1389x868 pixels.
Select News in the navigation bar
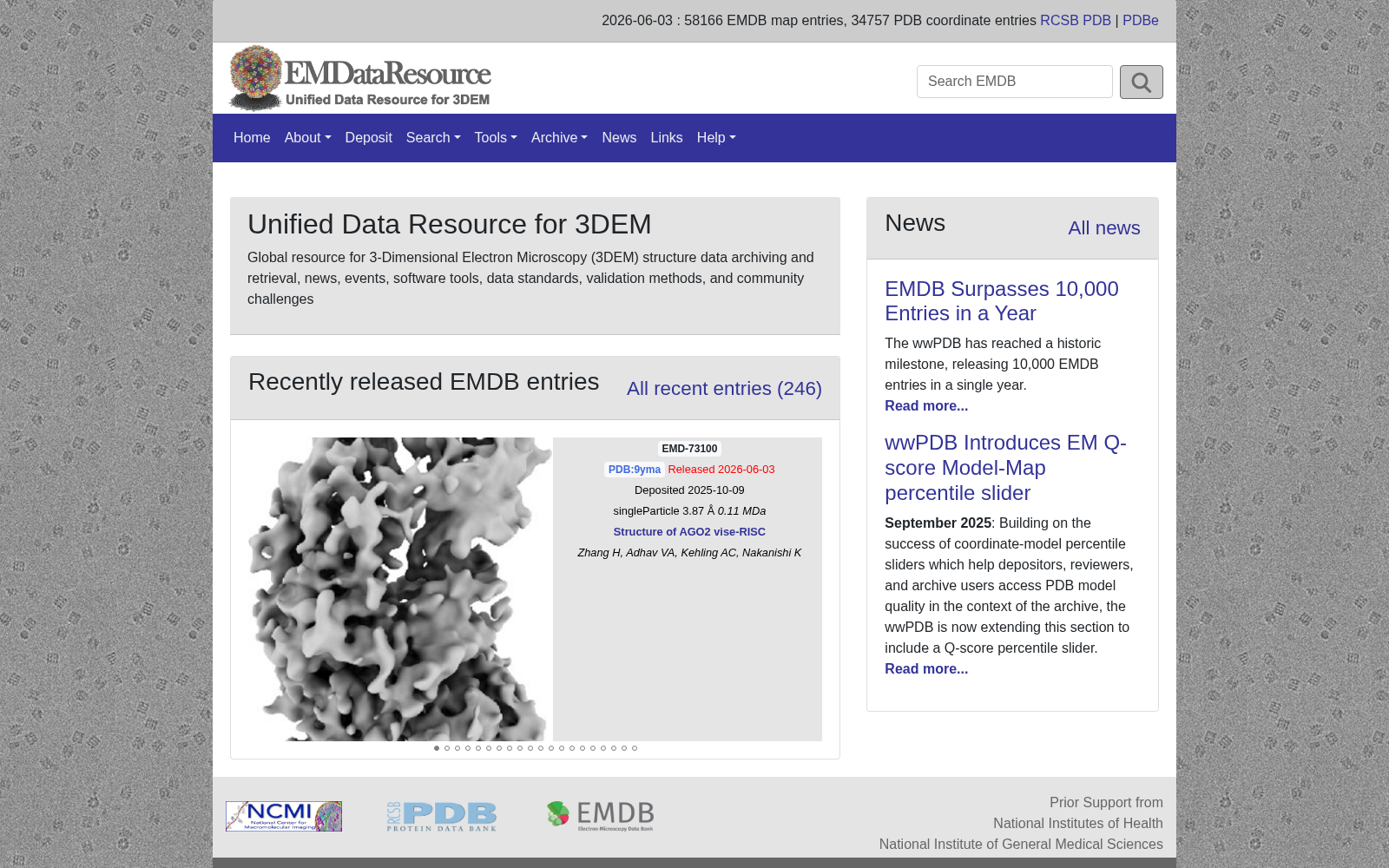coord(619,138)
